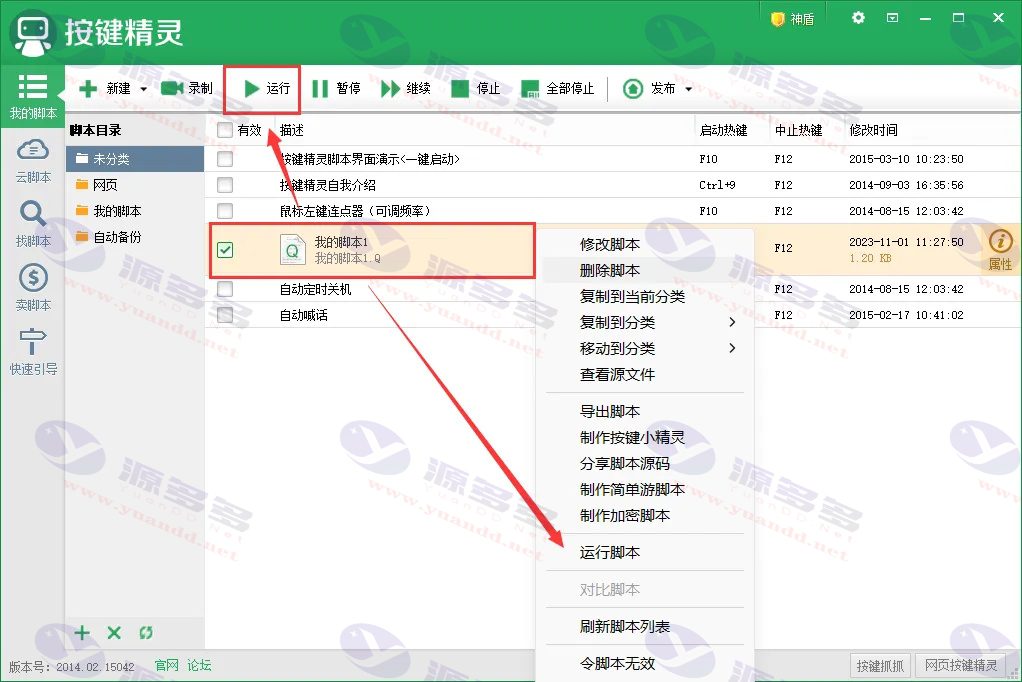Click the 发布 publish button
The width and height of the screenshot is (1022, 682).
point(649,88)
